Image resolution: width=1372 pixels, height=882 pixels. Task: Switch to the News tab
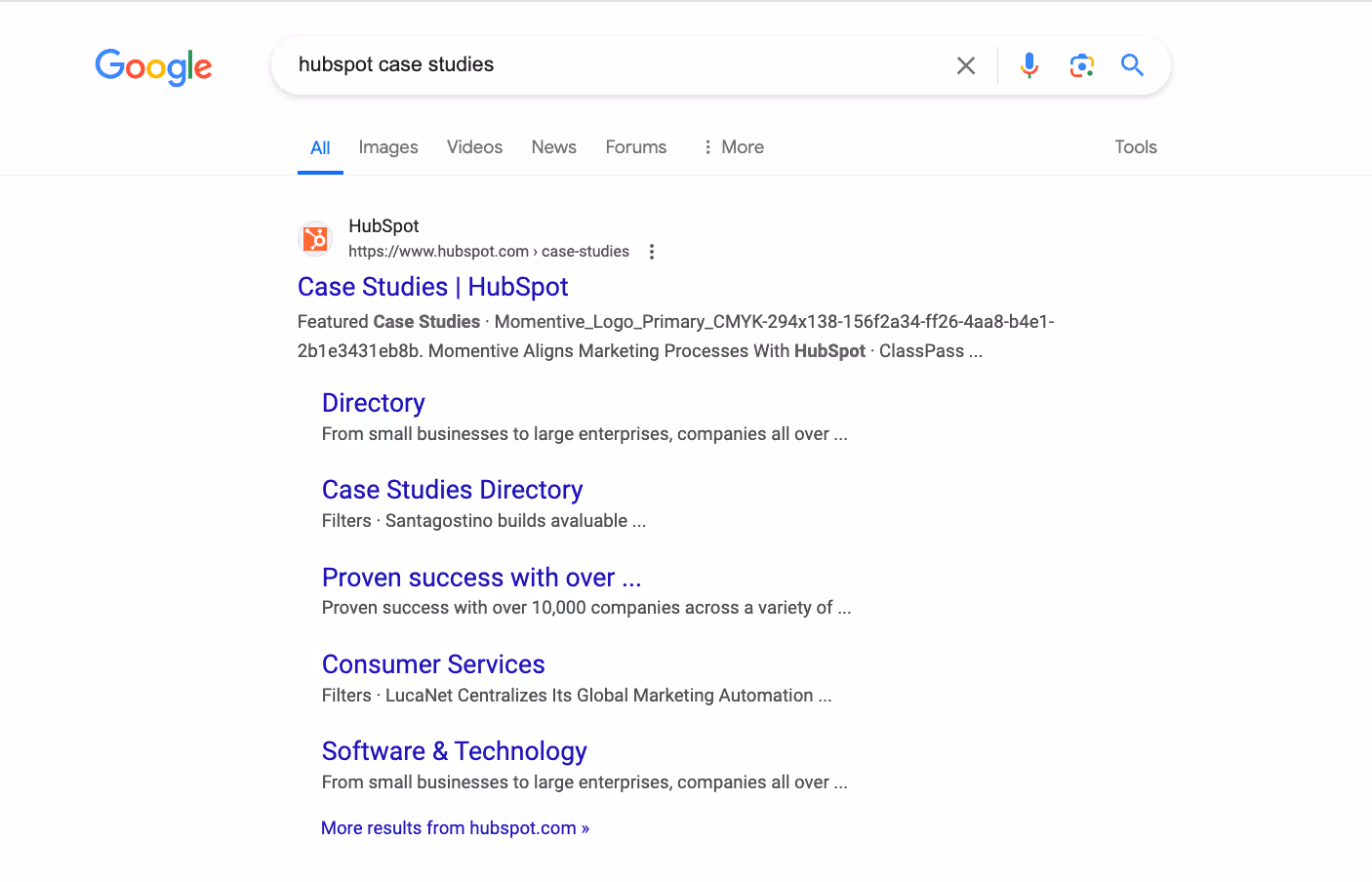click(554, 147)
